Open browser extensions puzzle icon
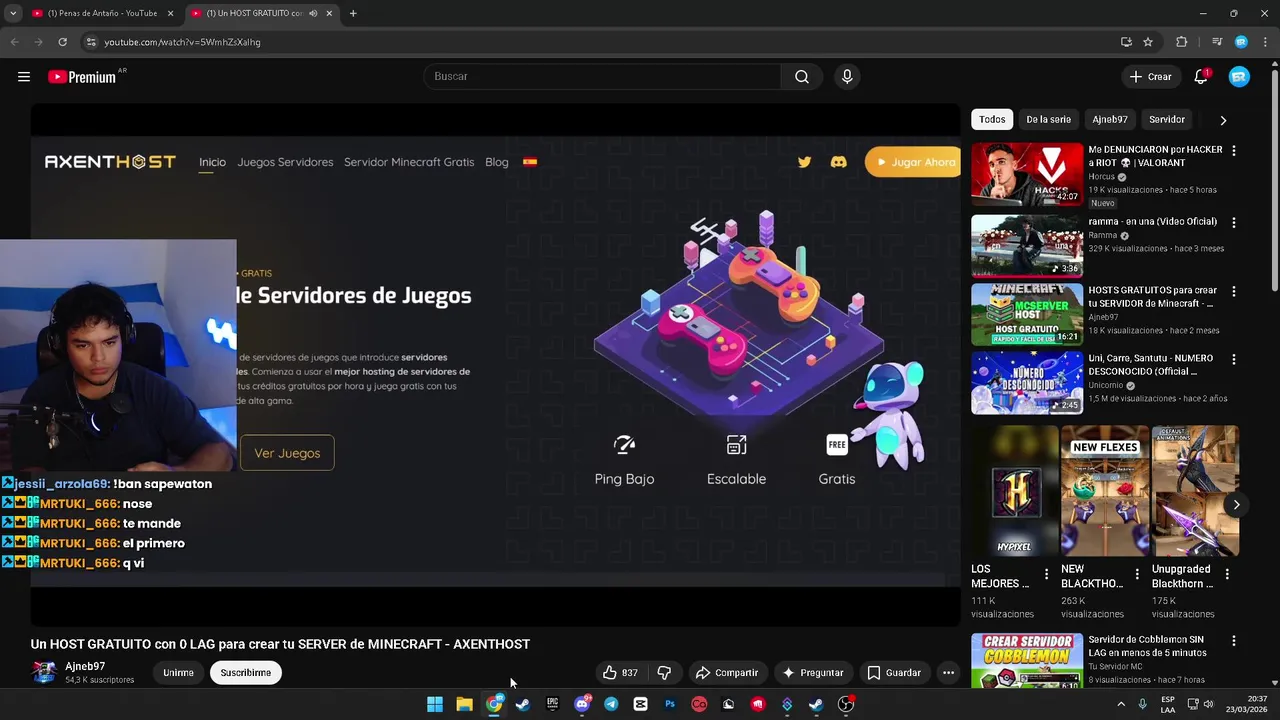Screen dimensions: 1280x720 (1182, 42)
